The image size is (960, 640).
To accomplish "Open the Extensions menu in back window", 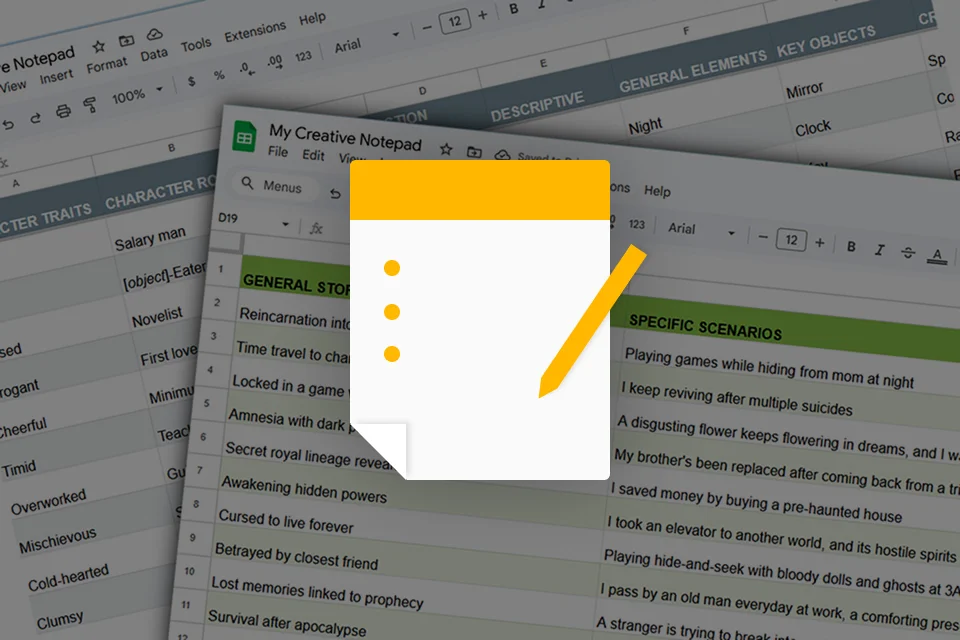I will [255, 32].
